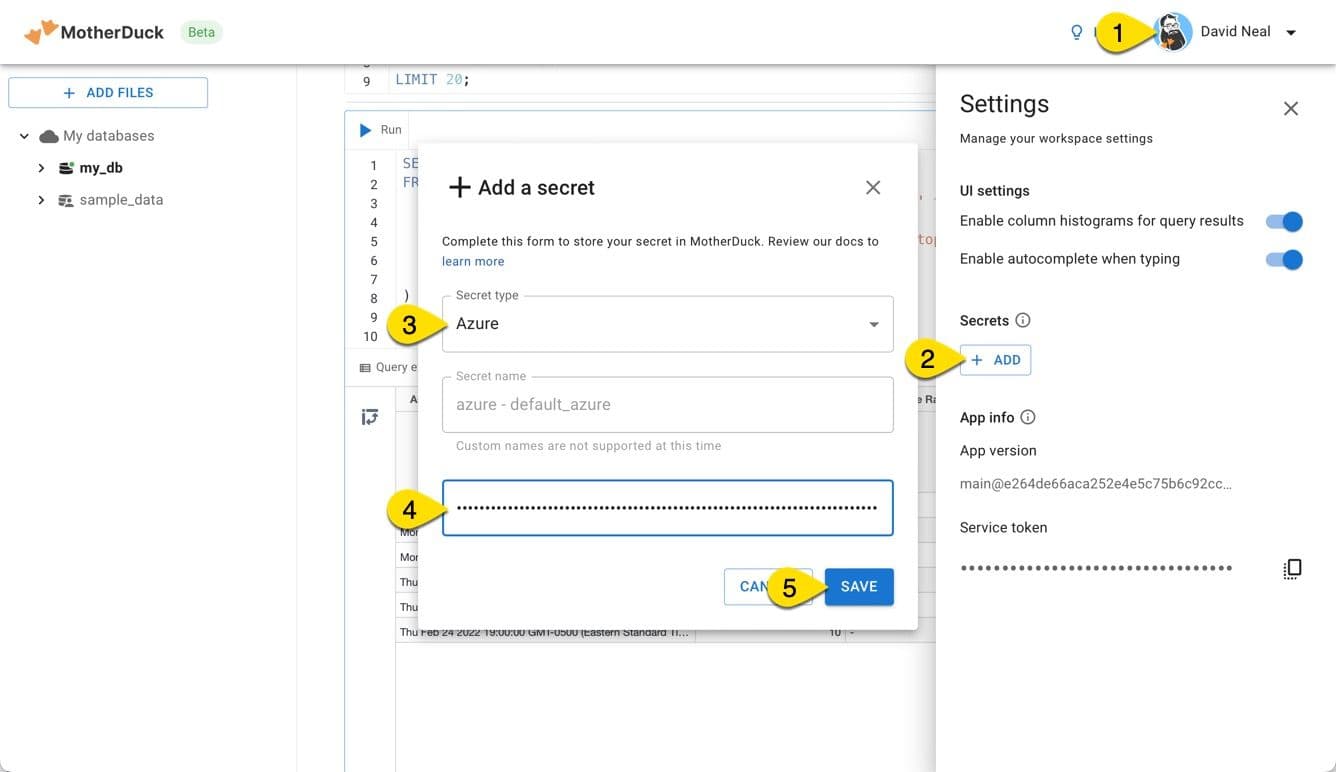Click the masked secret value input field
The height and width of the screenshot is (772, 1336).
click(x=666, y=507)
